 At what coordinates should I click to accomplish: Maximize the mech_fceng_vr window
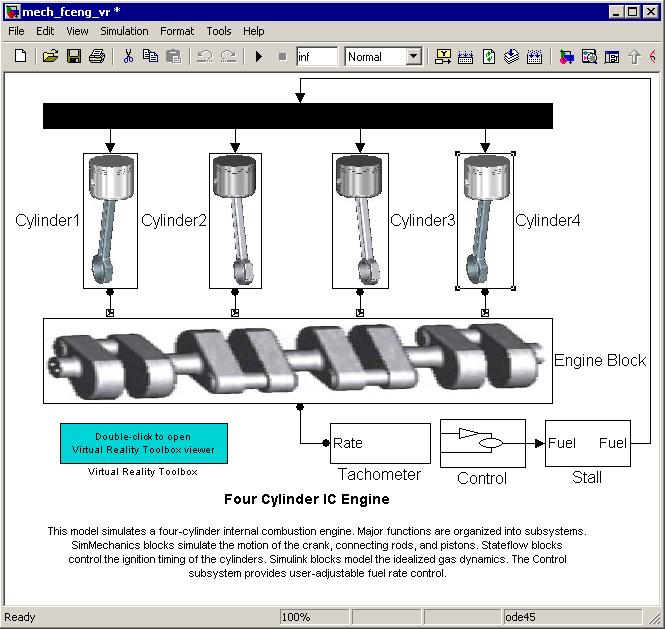[632, 12]
